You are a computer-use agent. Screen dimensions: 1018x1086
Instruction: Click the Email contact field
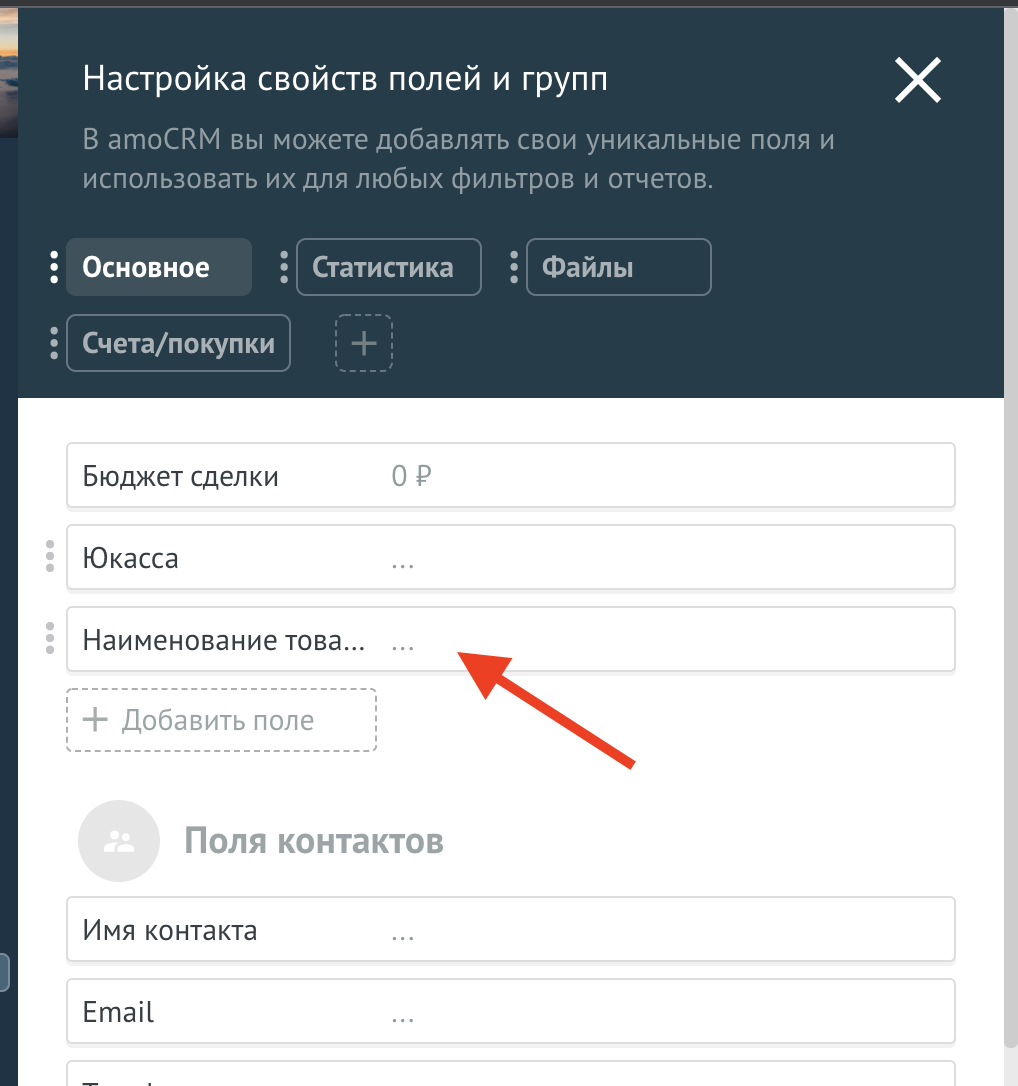(x=510, y=1012)
